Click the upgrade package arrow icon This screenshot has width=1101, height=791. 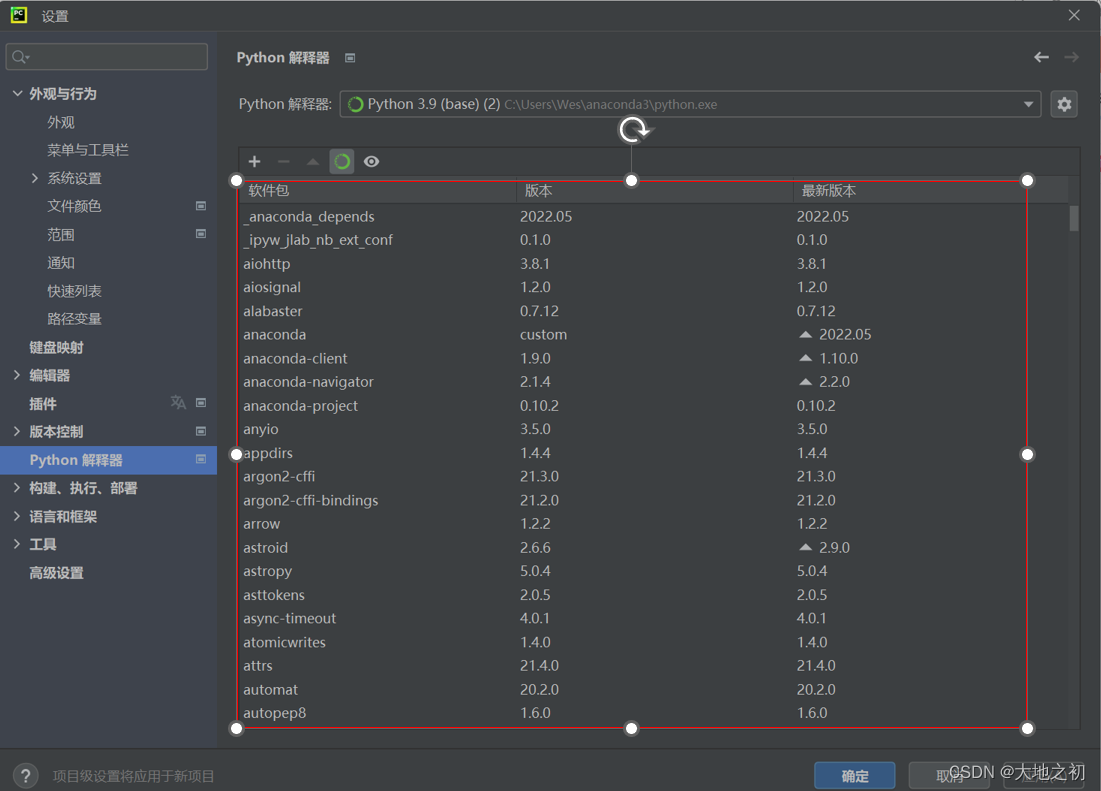[x=312, y=162]
